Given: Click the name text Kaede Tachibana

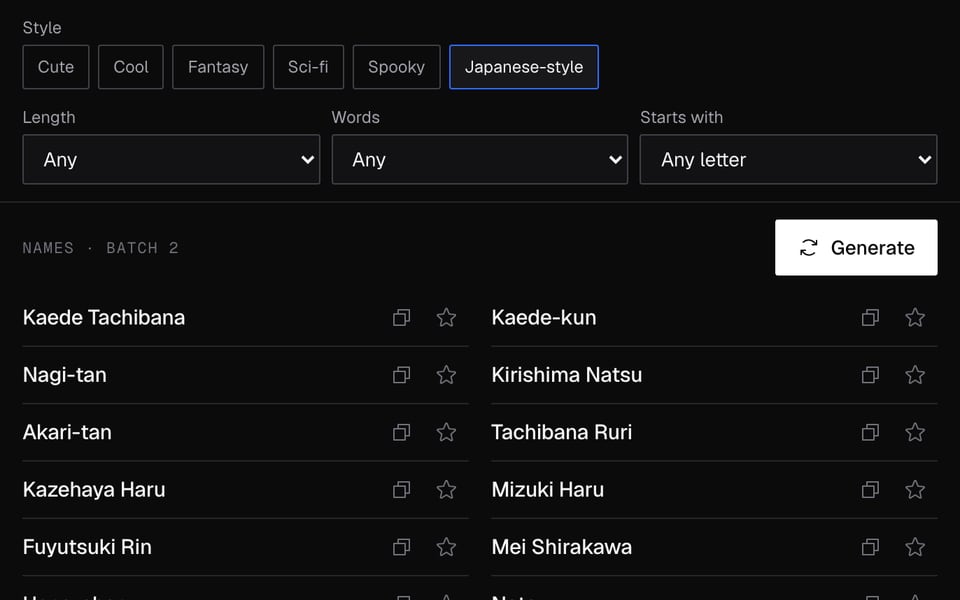Looking at the screenshot, I should 103,317.
